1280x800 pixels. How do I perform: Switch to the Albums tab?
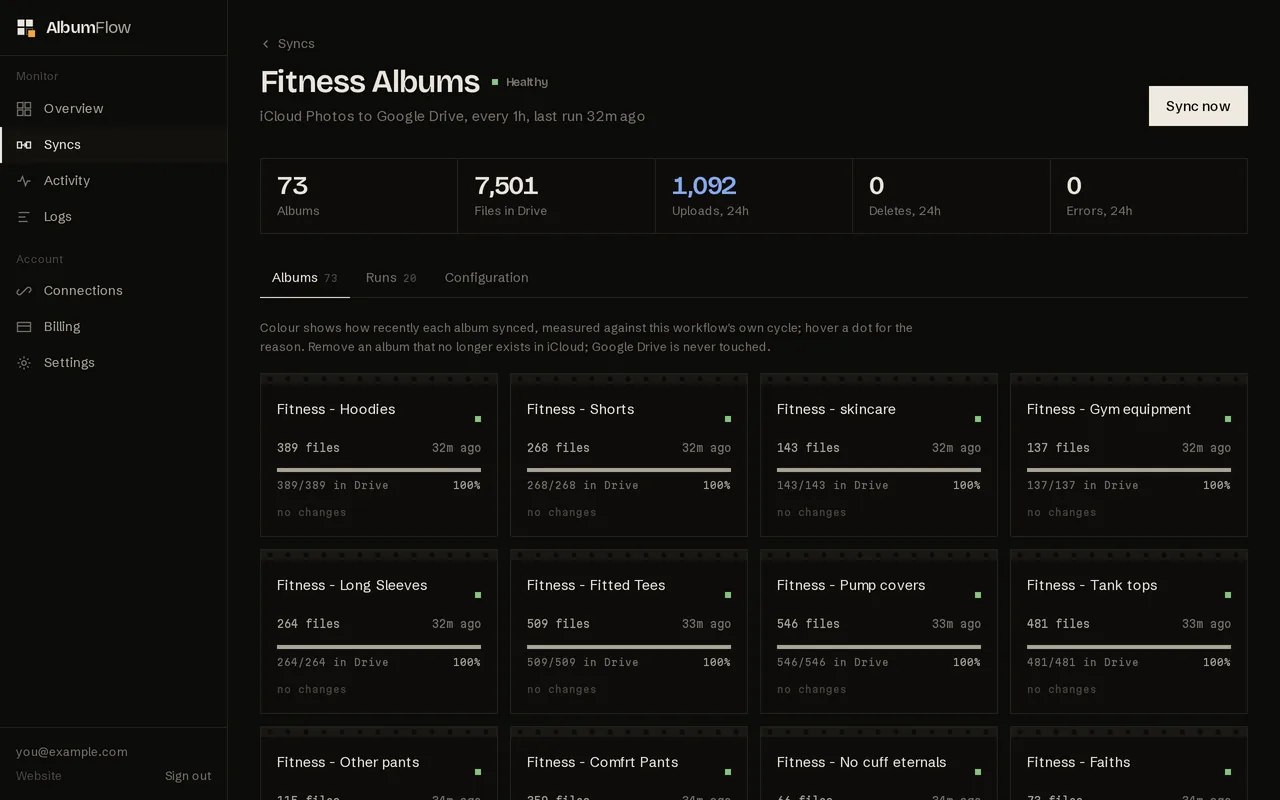click(x=305, y=278)
